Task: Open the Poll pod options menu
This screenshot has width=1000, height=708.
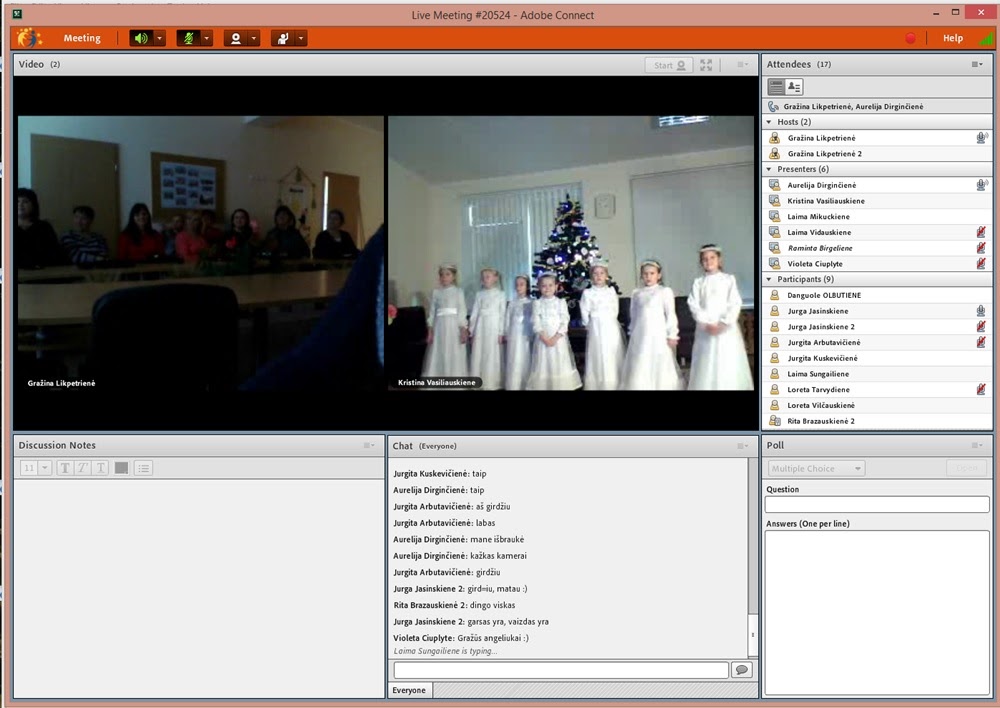Action: click(977, 445)
